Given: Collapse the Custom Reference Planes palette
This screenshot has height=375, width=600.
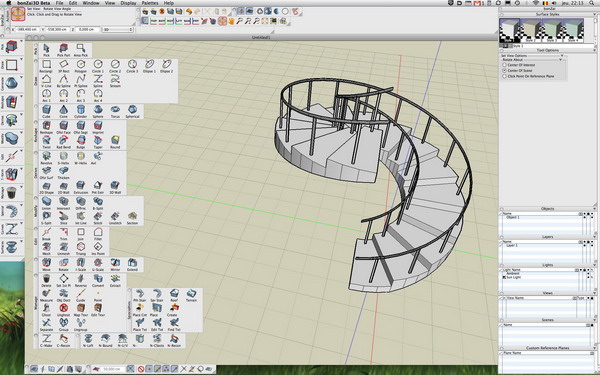Looking at the screenshot, I should (595, 348).
